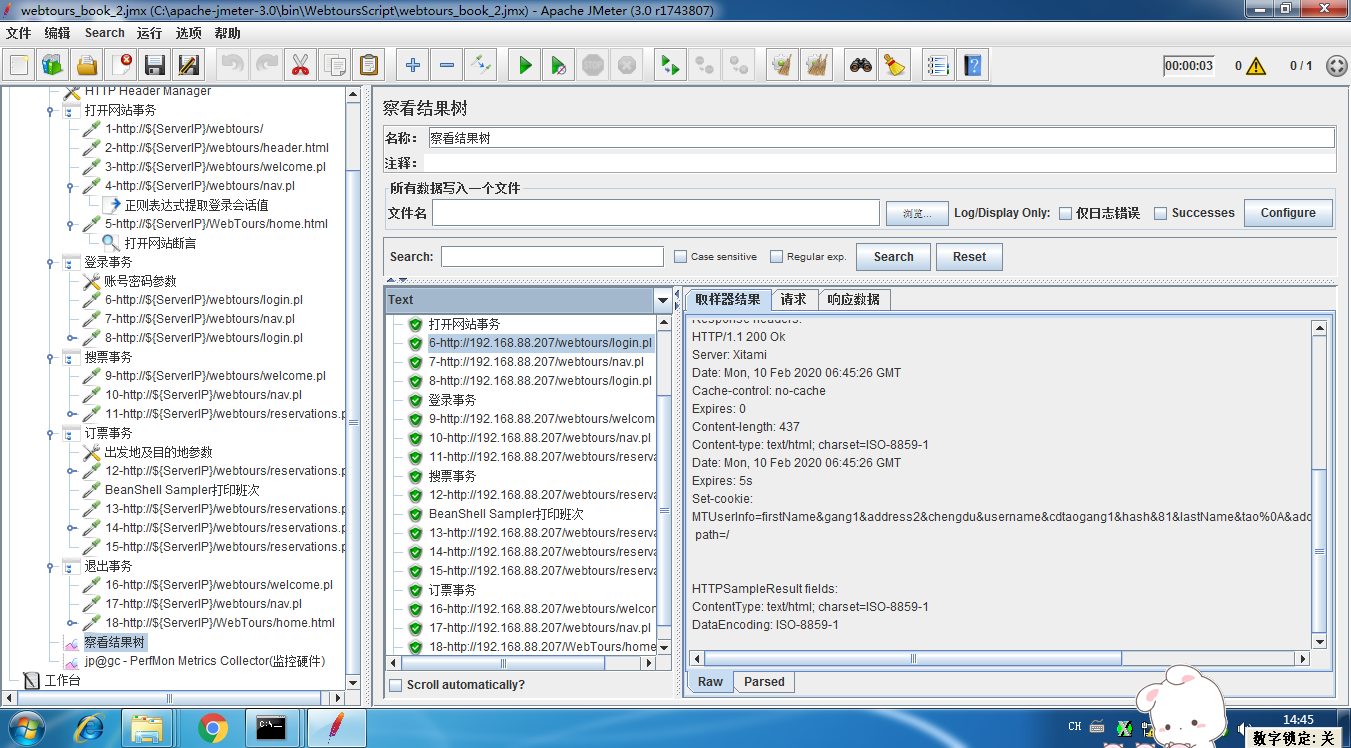Viewport: 1351px width, 748px height.
Task: Click the Paste clipboard icon
Action: tap(368, 66)
